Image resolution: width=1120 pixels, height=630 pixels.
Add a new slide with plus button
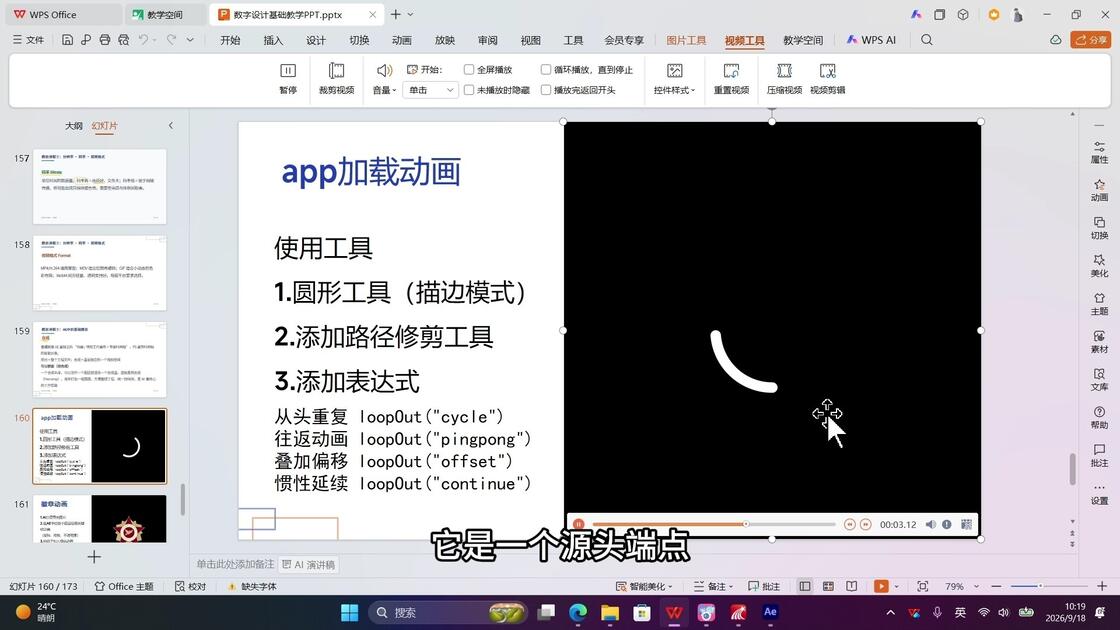(x=94, y=556)
